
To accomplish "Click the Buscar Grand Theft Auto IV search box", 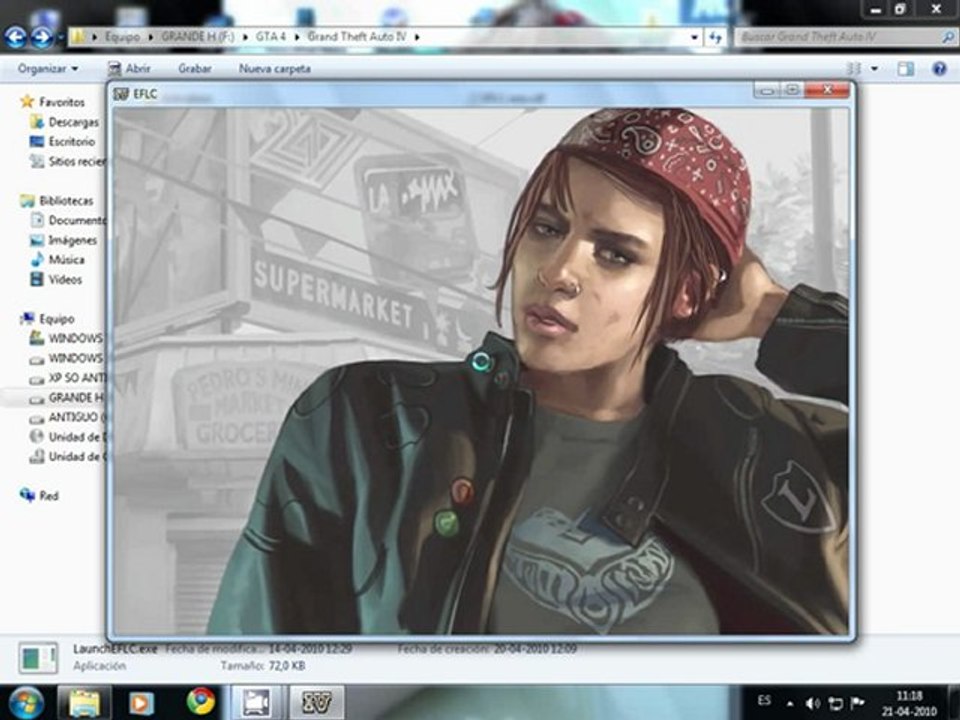I will (838, 37).
